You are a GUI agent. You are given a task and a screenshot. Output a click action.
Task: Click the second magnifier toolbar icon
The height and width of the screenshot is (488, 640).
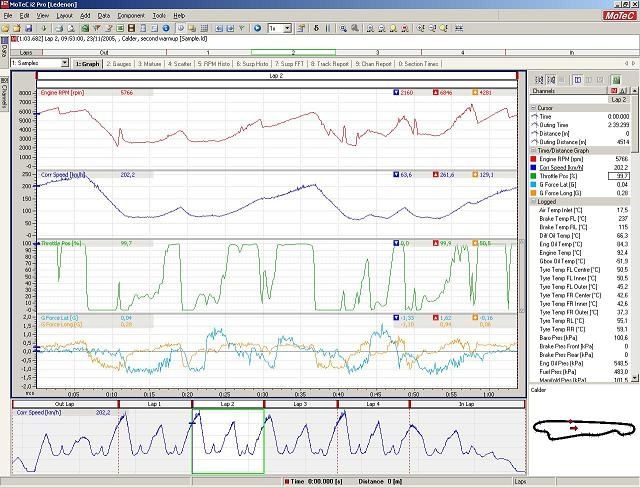pos(355,28)
